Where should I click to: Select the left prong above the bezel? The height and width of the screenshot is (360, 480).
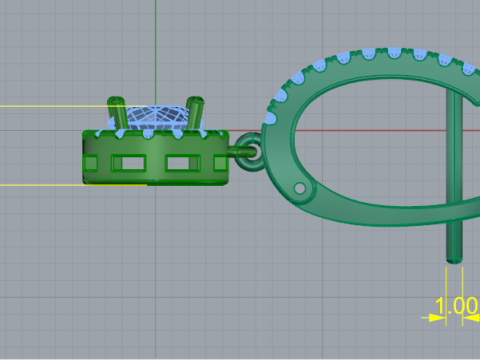click(x=117, y=113)
